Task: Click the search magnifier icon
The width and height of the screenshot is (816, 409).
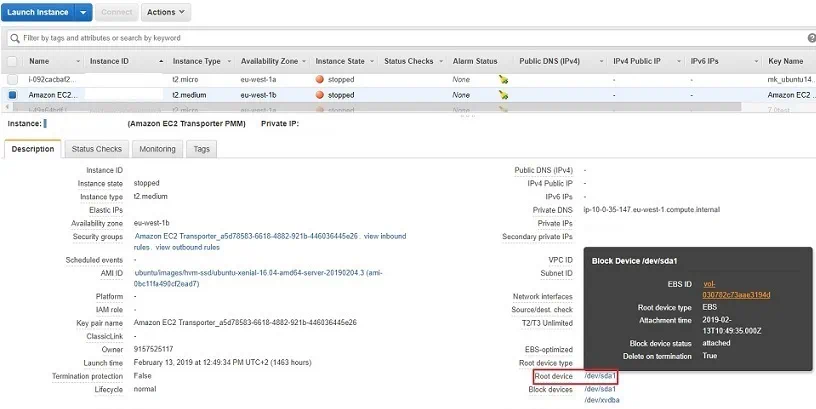Action: tap(14, 38)
